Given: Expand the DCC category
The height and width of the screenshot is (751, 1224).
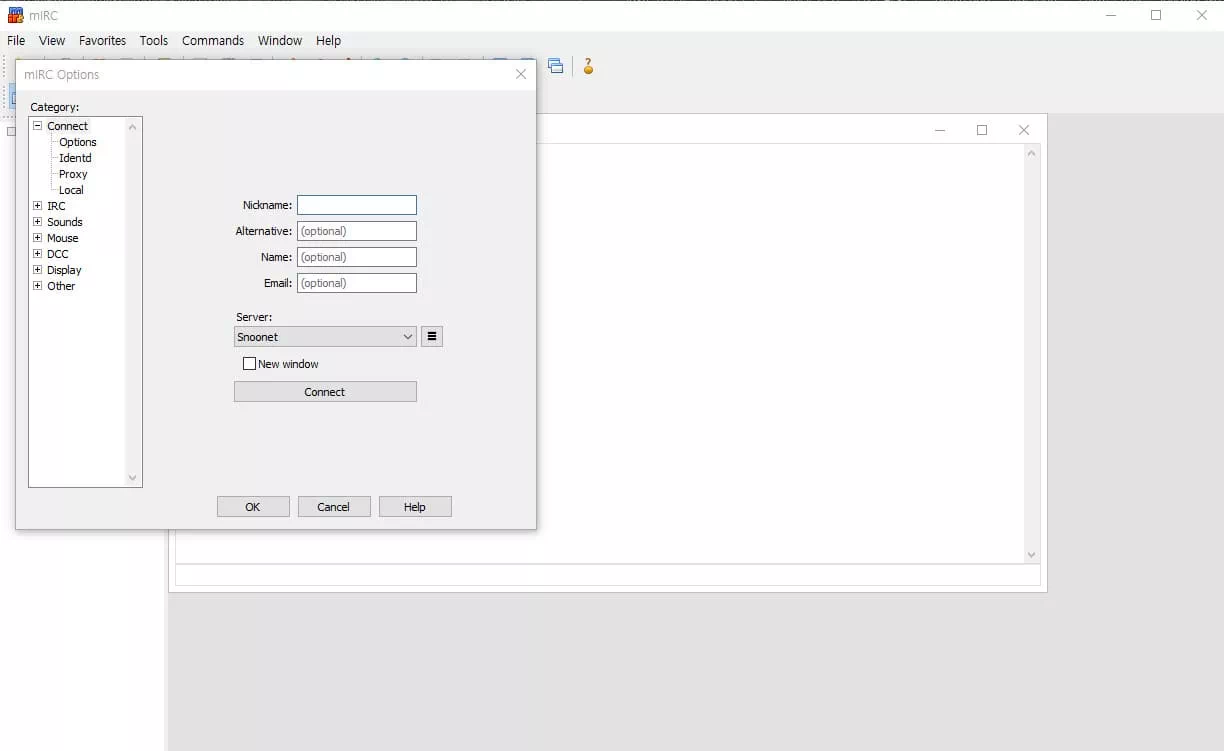Looking at the screenshot, I should click(x=38, y=254).
